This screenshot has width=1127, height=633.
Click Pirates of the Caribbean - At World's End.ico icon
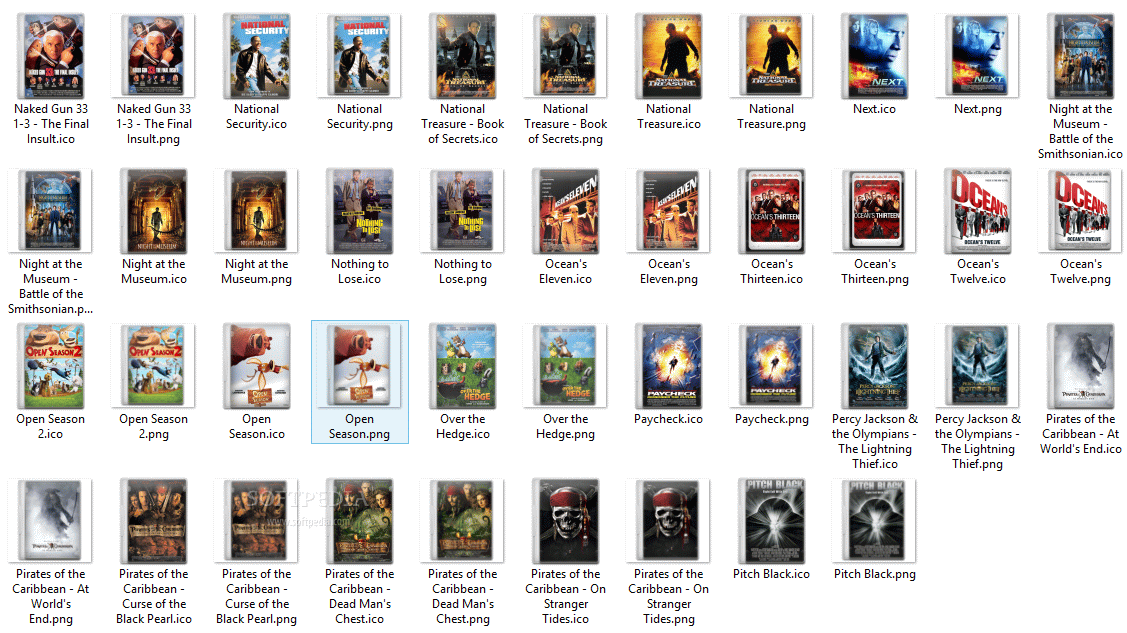point(1080,366)
